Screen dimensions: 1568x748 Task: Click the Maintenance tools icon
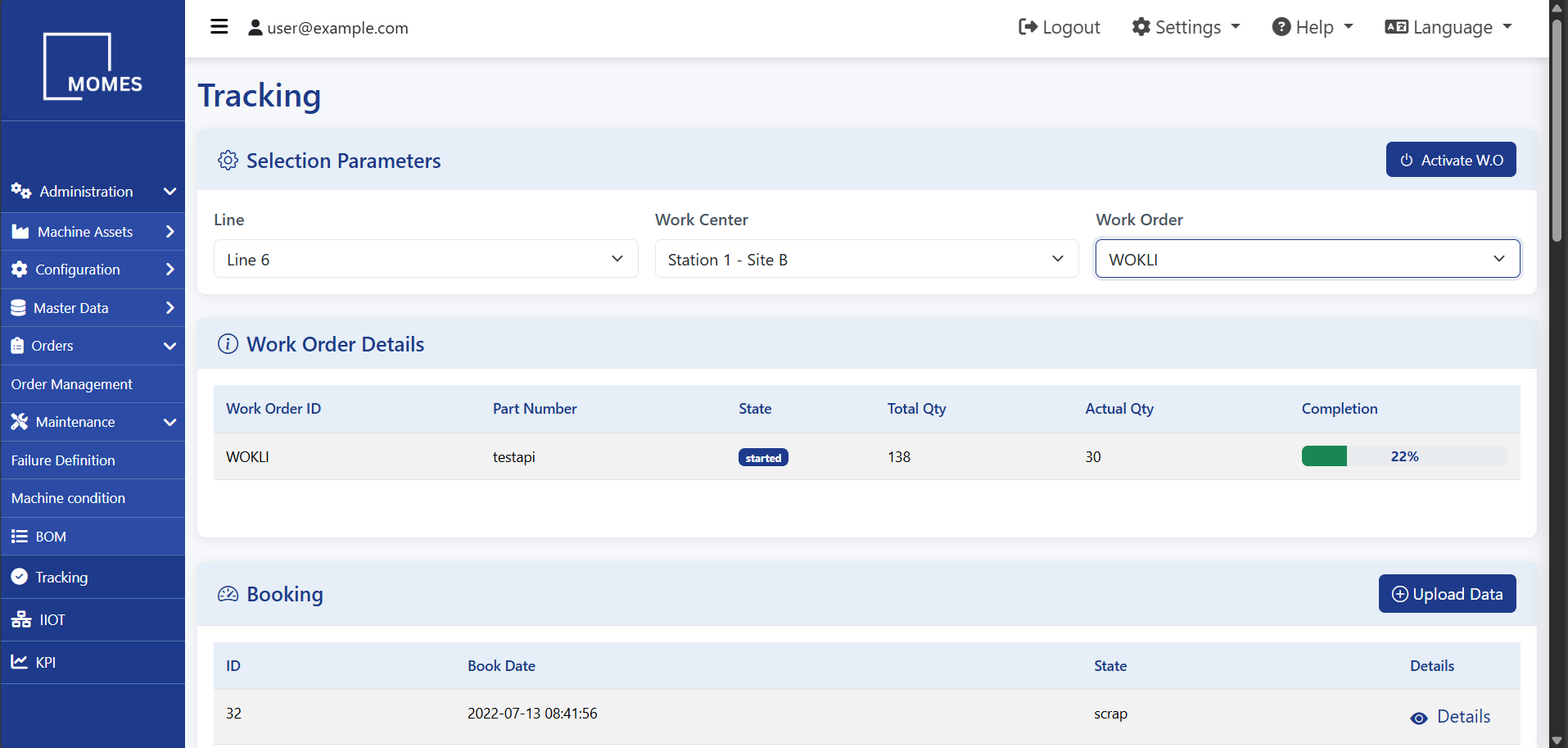[20, 422]
